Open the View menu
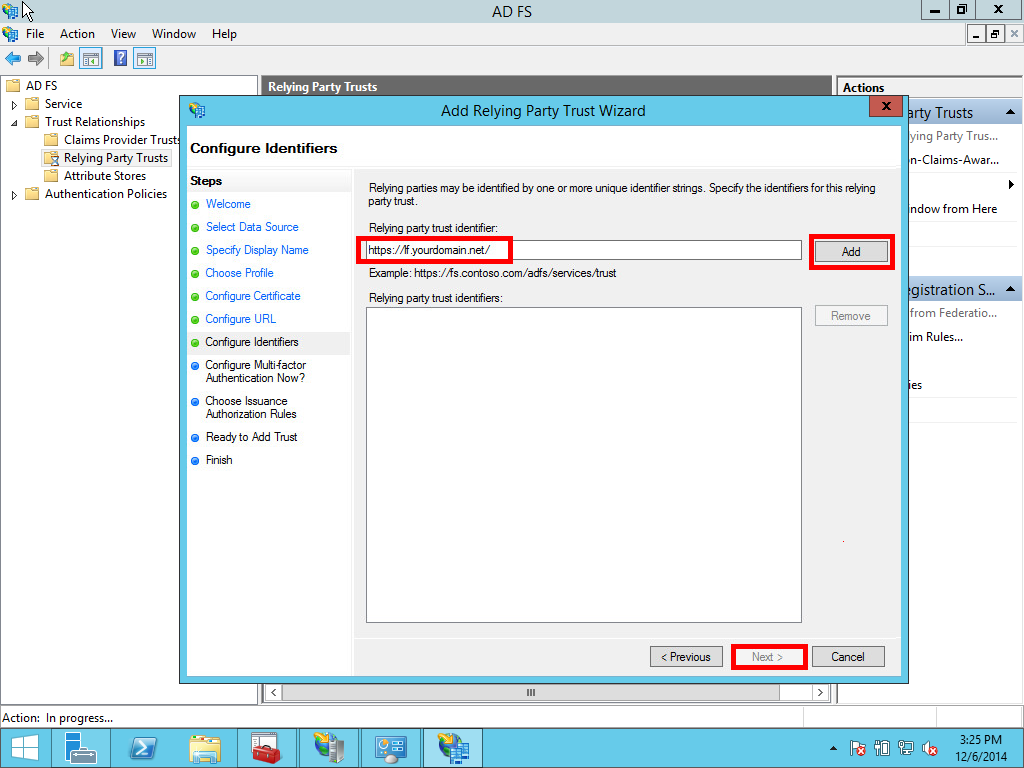Image resolution: width=1024 pixels, height=768 pixels. pos(123,33)
